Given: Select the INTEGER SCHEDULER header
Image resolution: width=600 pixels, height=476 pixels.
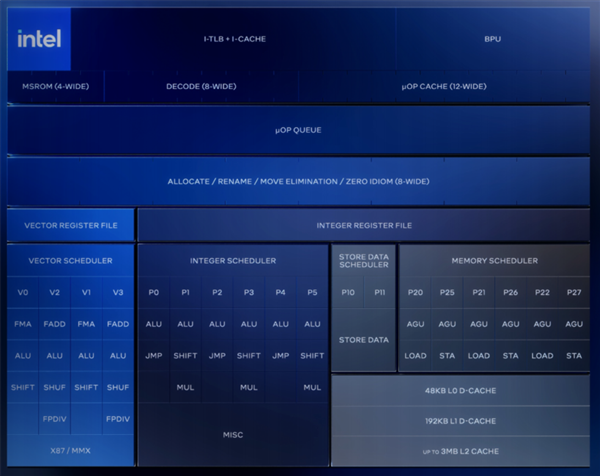Looking at the screenshot, I should [x=232, y=261].
